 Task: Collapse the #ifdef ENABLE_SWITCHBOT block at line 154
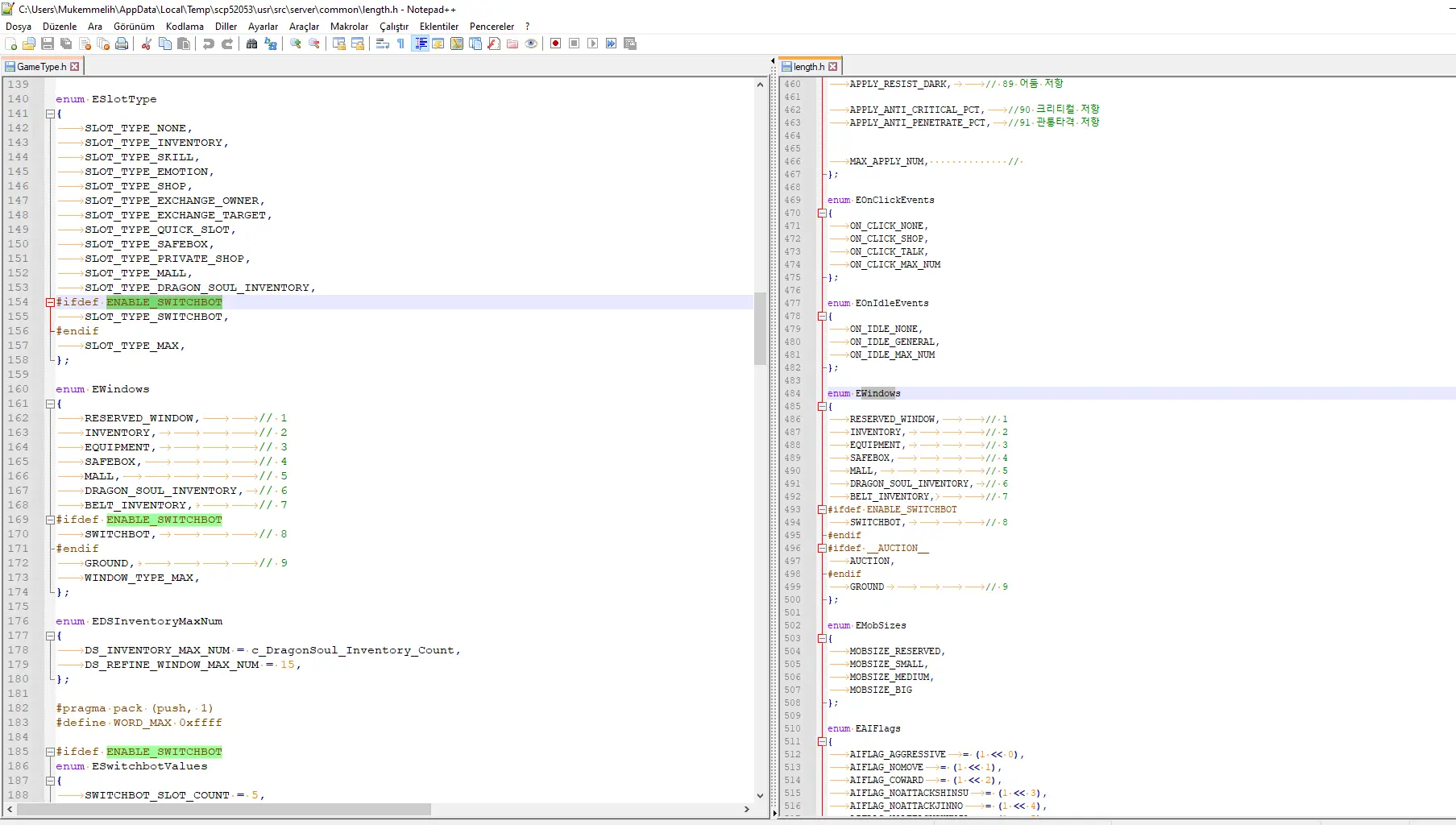(50, 302)
